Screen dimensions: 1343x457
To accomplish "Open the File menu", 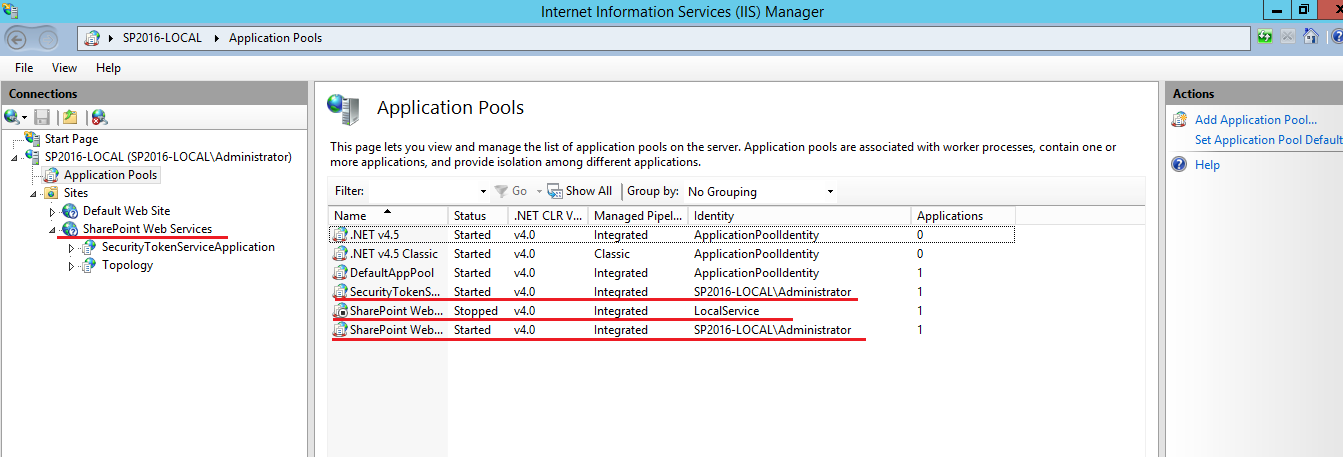I will 24,68.
